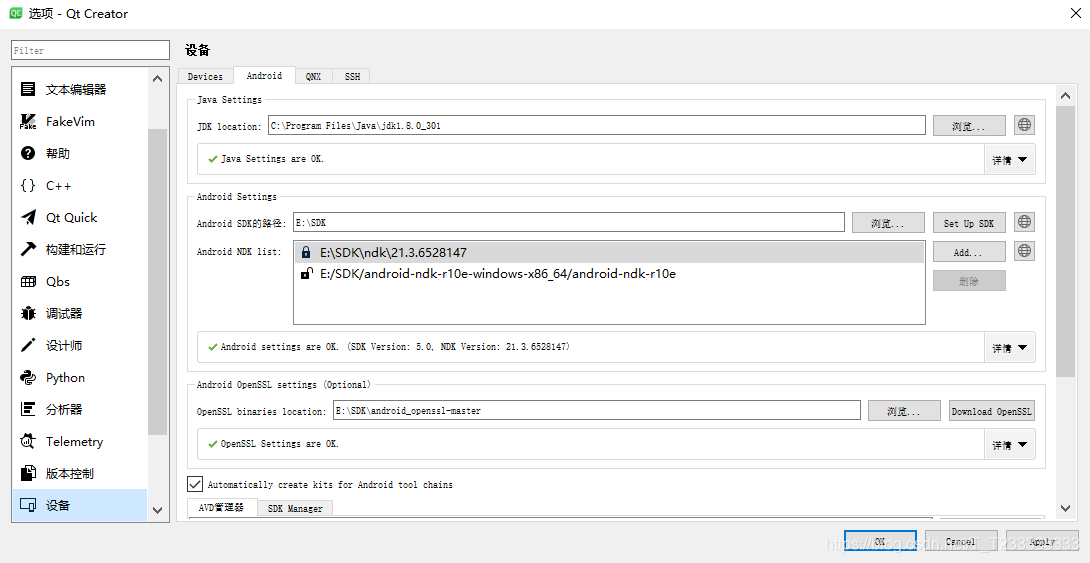This screenshot has width=1090, height=563.
Task: Click the category list scrollbar thumb
Action: (158, 282)
